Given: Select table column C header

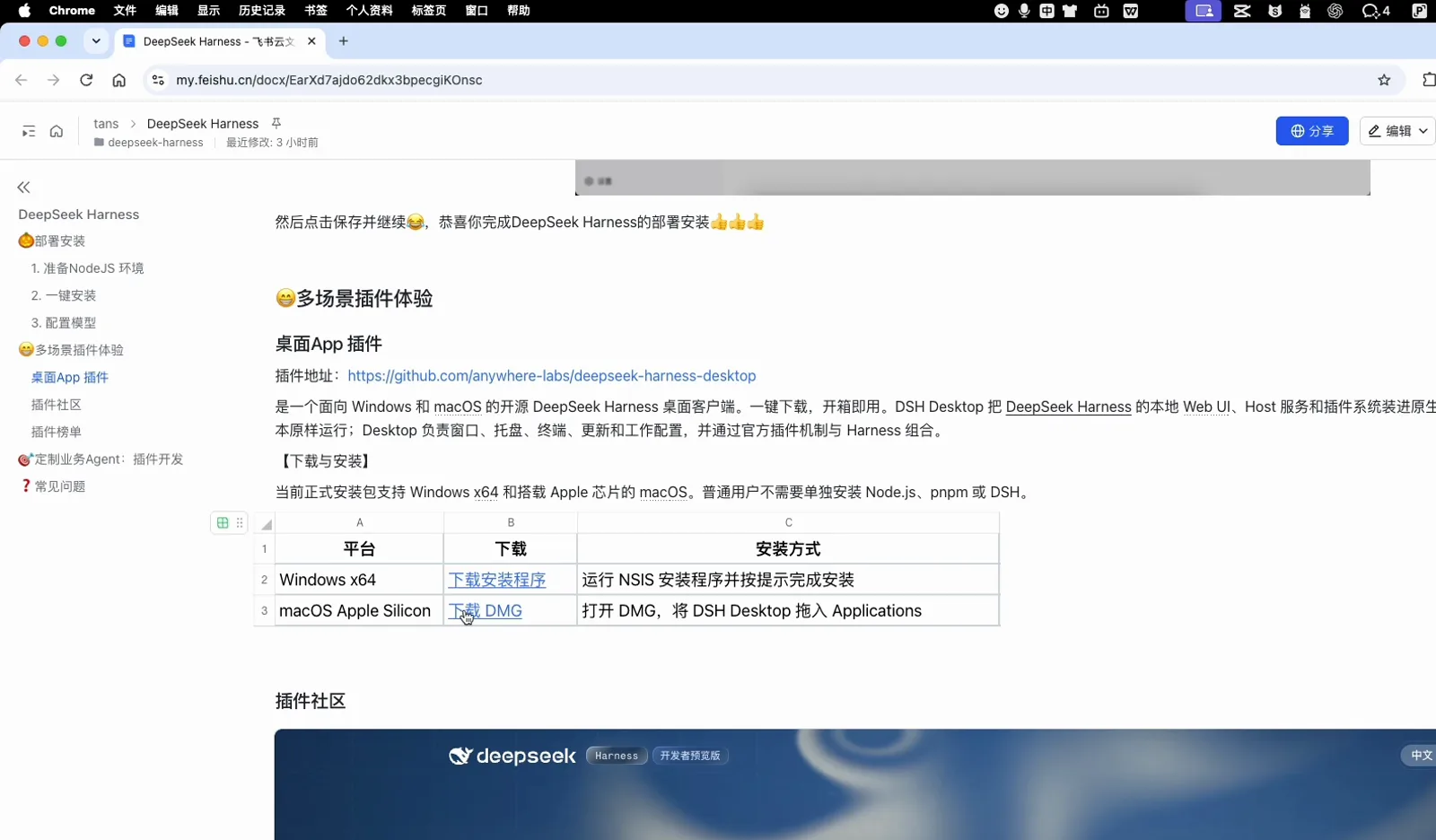Looking at the screenshot, I should pos(788,523).
